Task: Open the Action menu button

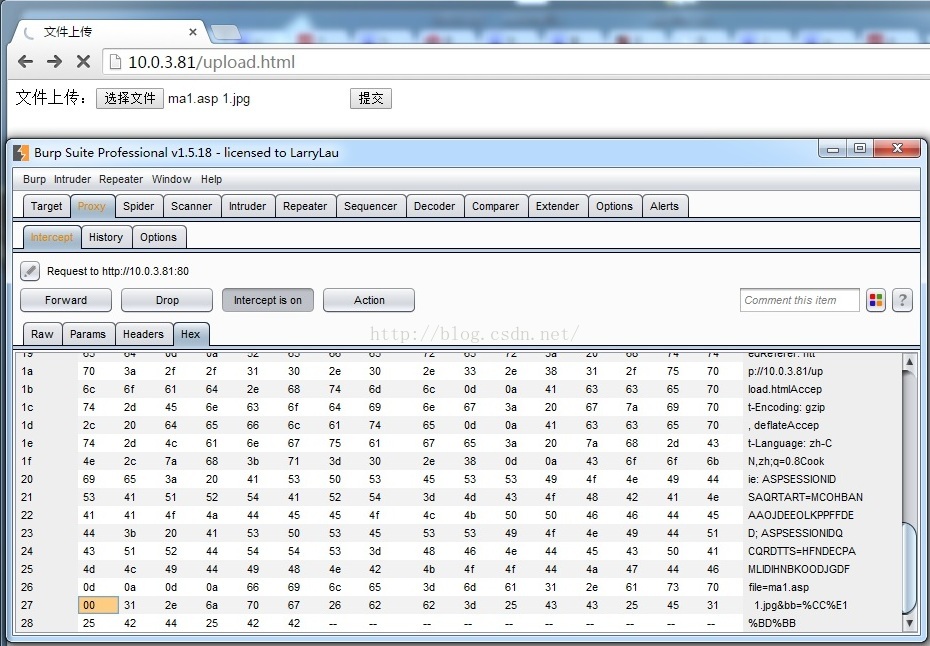Action: 369,300
